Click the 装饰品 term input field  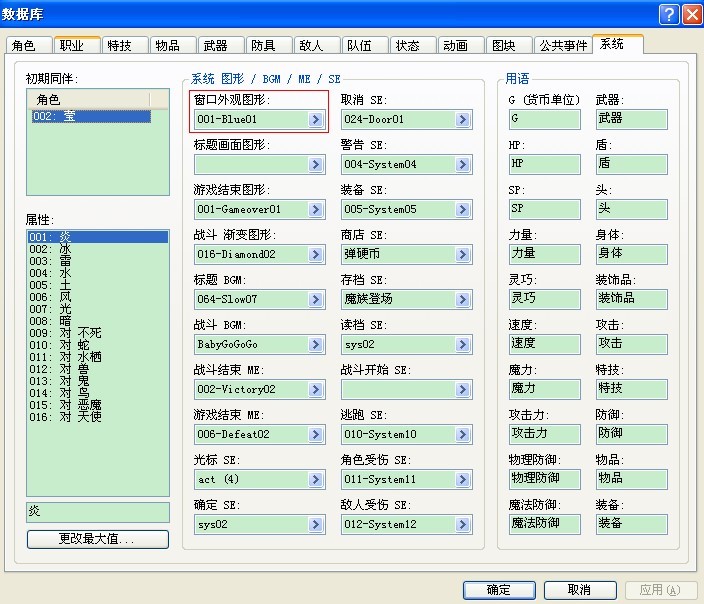point(632,300)
